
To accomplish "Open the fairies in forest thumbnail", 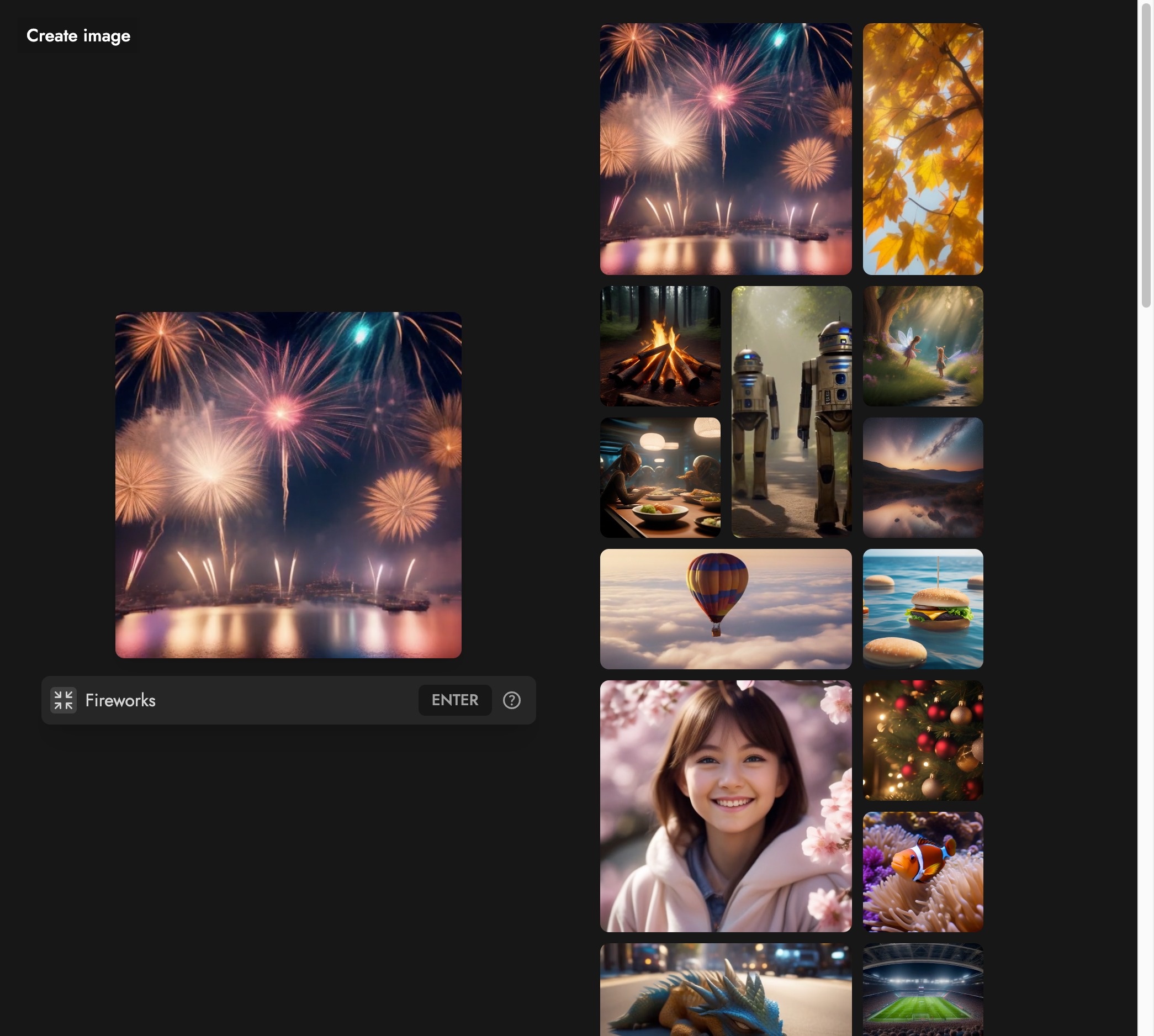I will pos(923,346).
